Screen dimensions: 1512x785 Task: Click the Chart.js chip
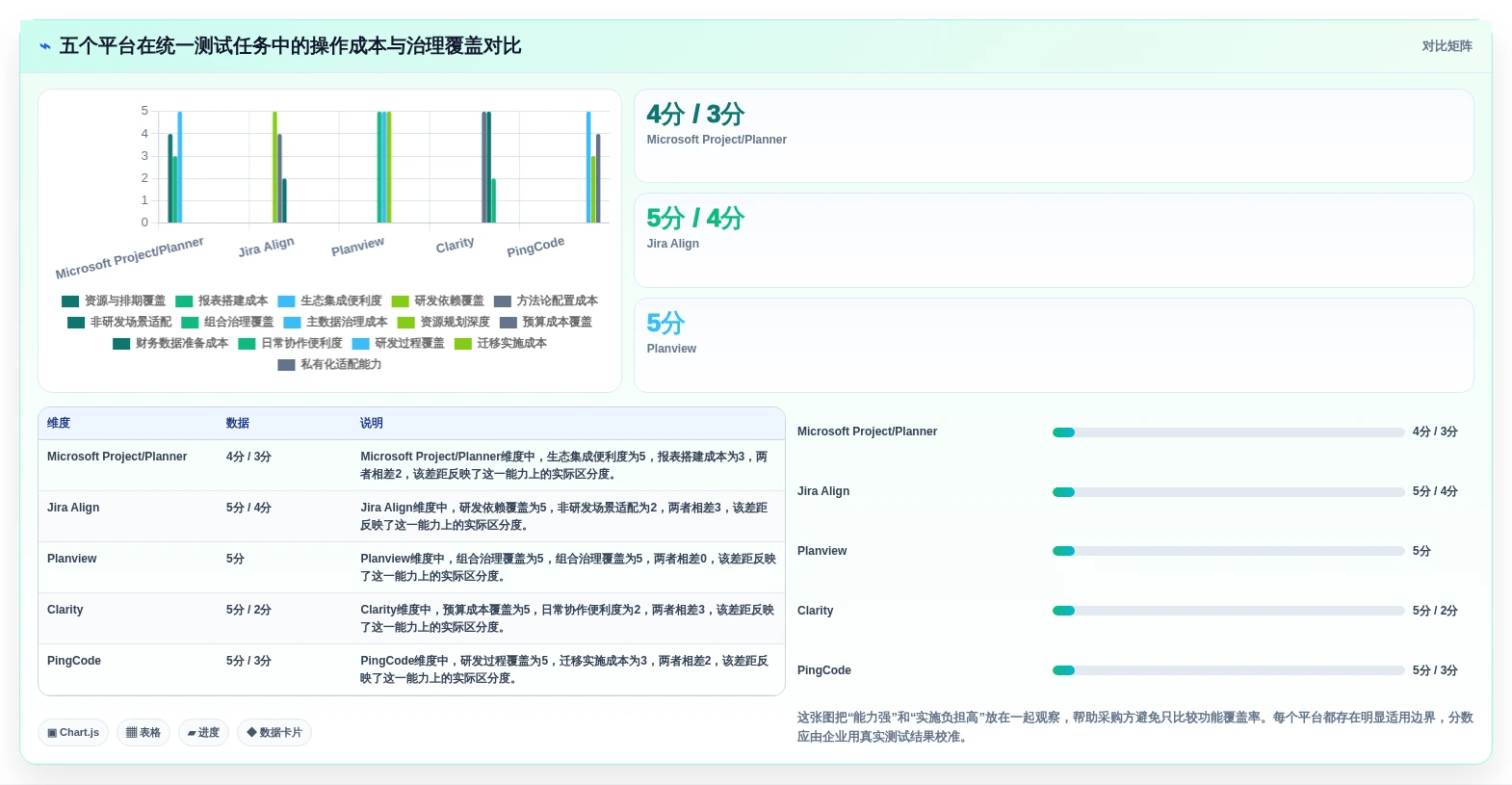(x=73, y=733)
